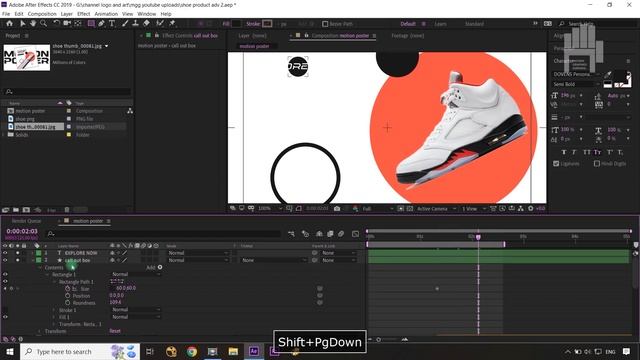The image size is (640, 360).
Task: Activate the Roto Brush tool
Action: (x=160, y=24)
